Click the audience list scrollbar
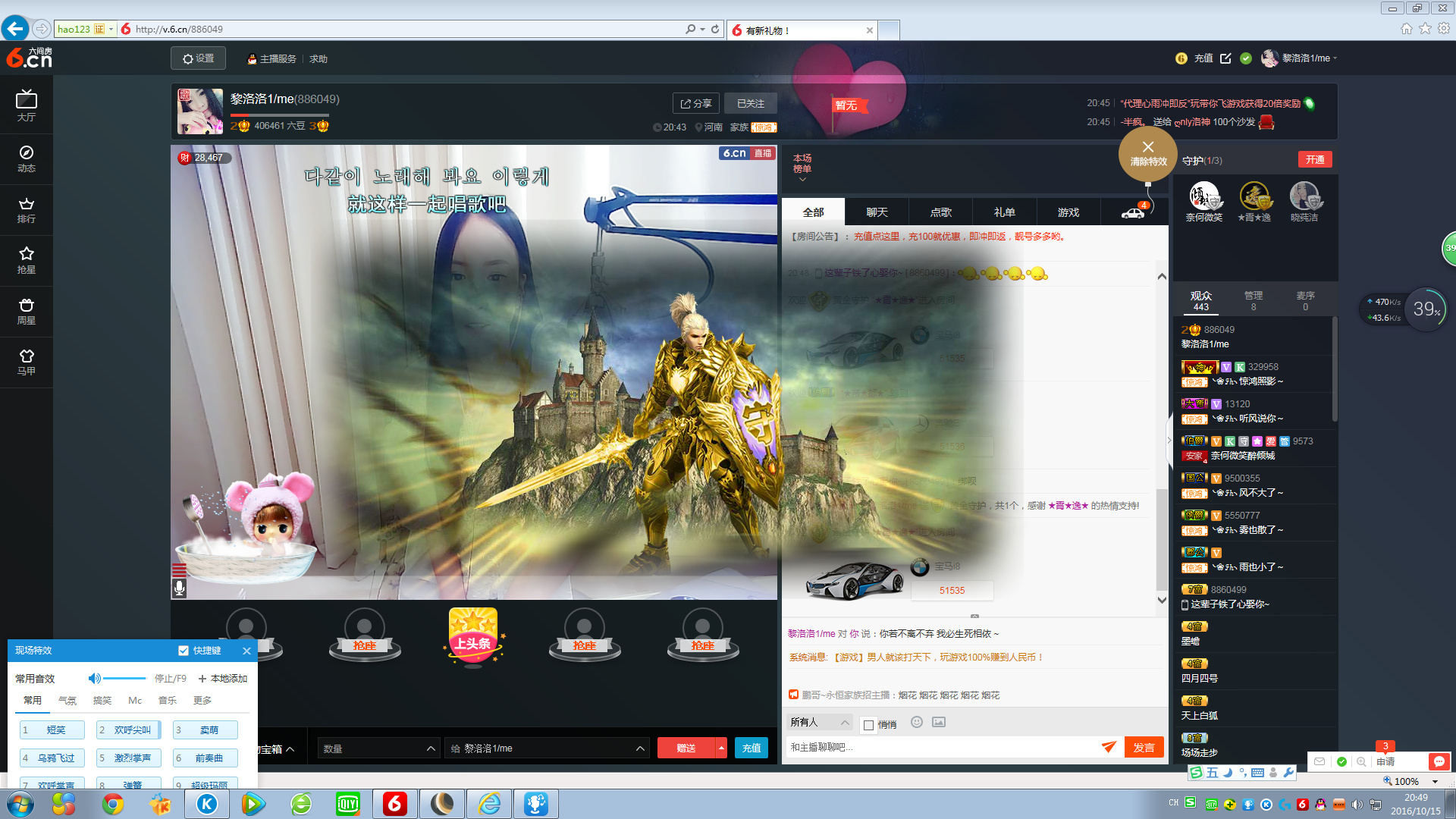The height and width of the screenshot is (819, 1456). click(x=1335, y=371)
